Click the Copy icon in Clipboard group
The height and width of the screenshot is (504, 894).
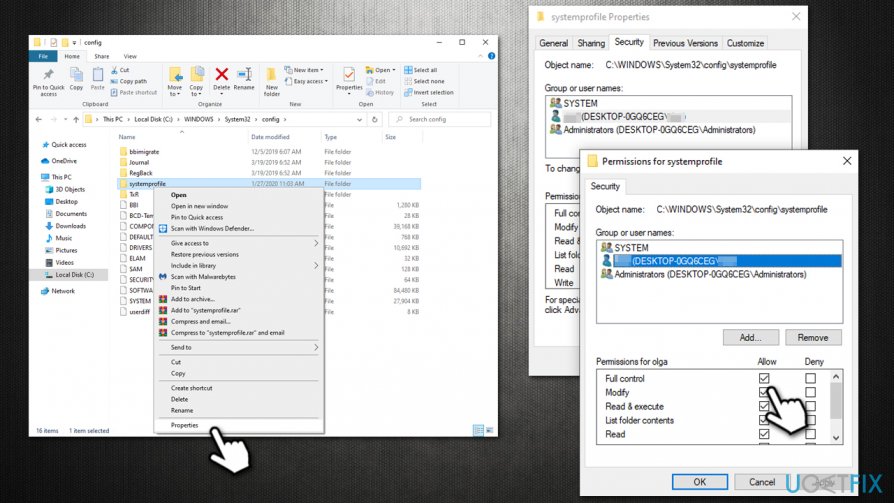pyautogui.click(x=76, y=75)
